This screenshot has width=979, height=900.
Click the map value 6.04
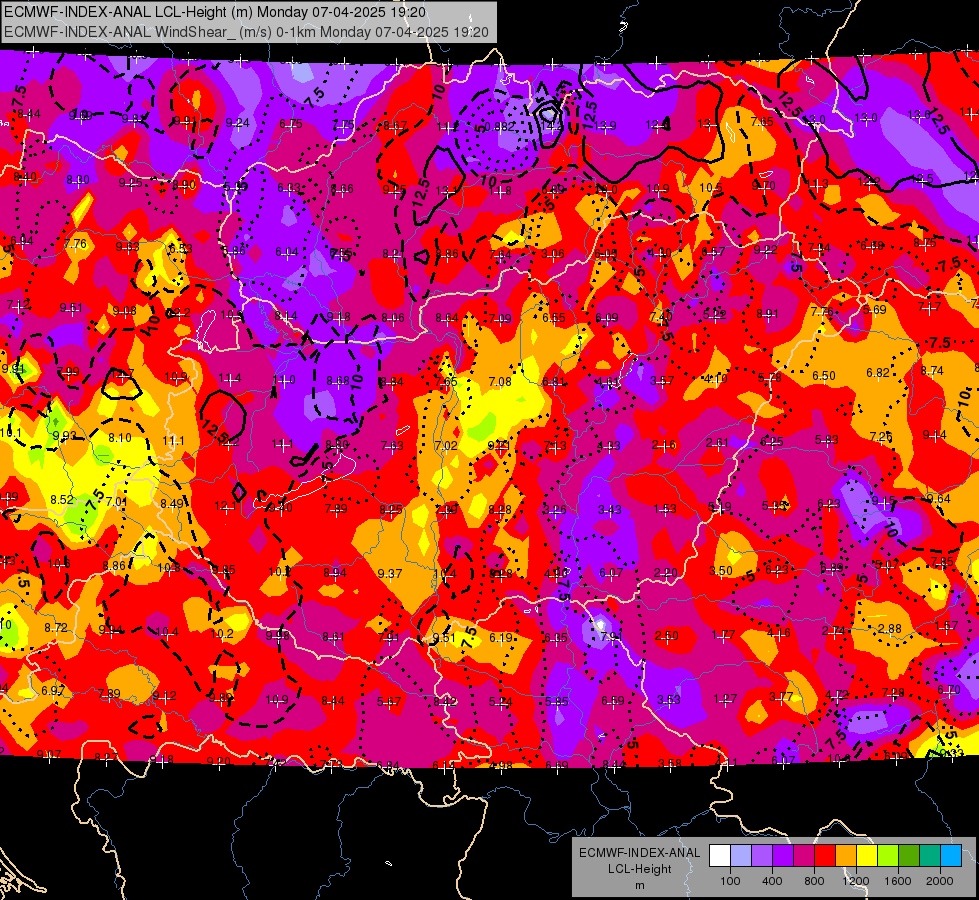pos(287,252)
